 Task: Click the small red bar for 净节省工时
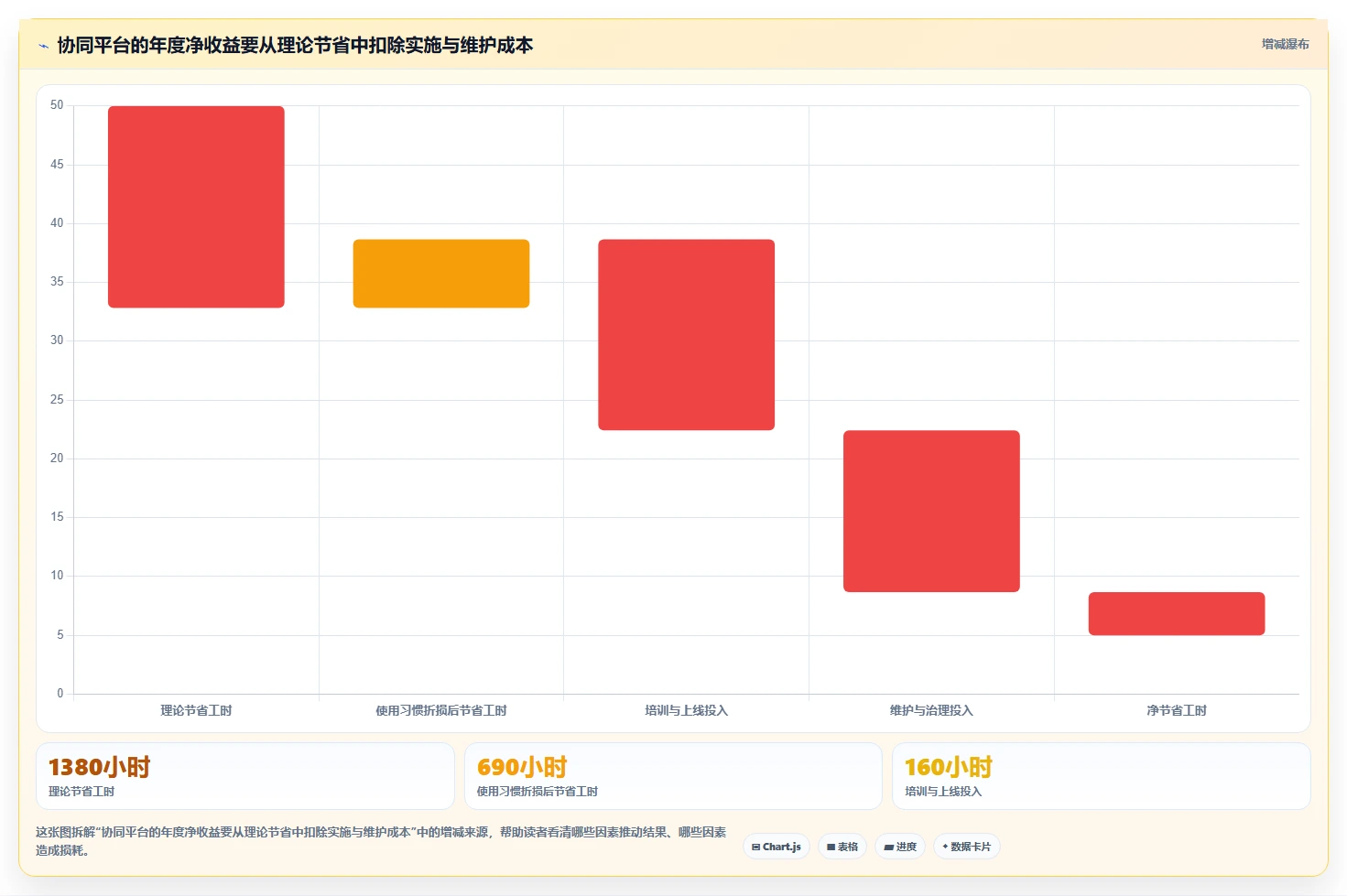click(1177, 613)
